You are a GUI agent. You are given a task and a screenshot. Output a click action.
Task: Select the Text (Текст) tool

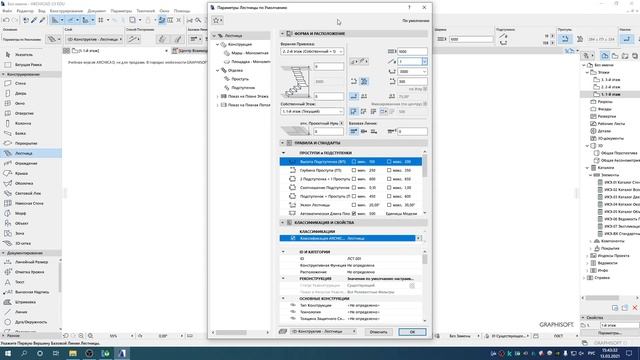click(x=20, y=282)
